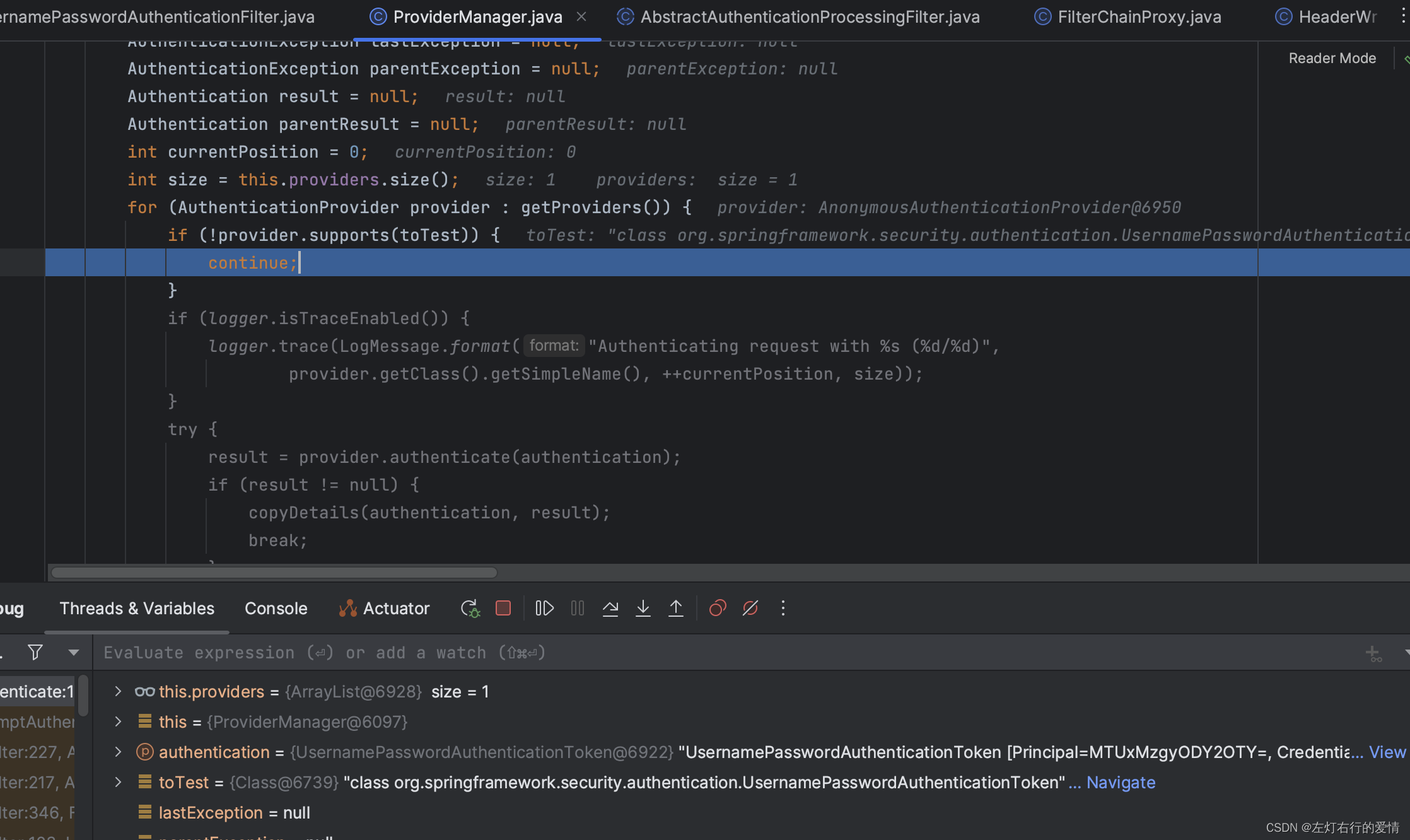Click the highlighted continue; statement line
This screenshot has width=1410, height=840.
point(727,262)
